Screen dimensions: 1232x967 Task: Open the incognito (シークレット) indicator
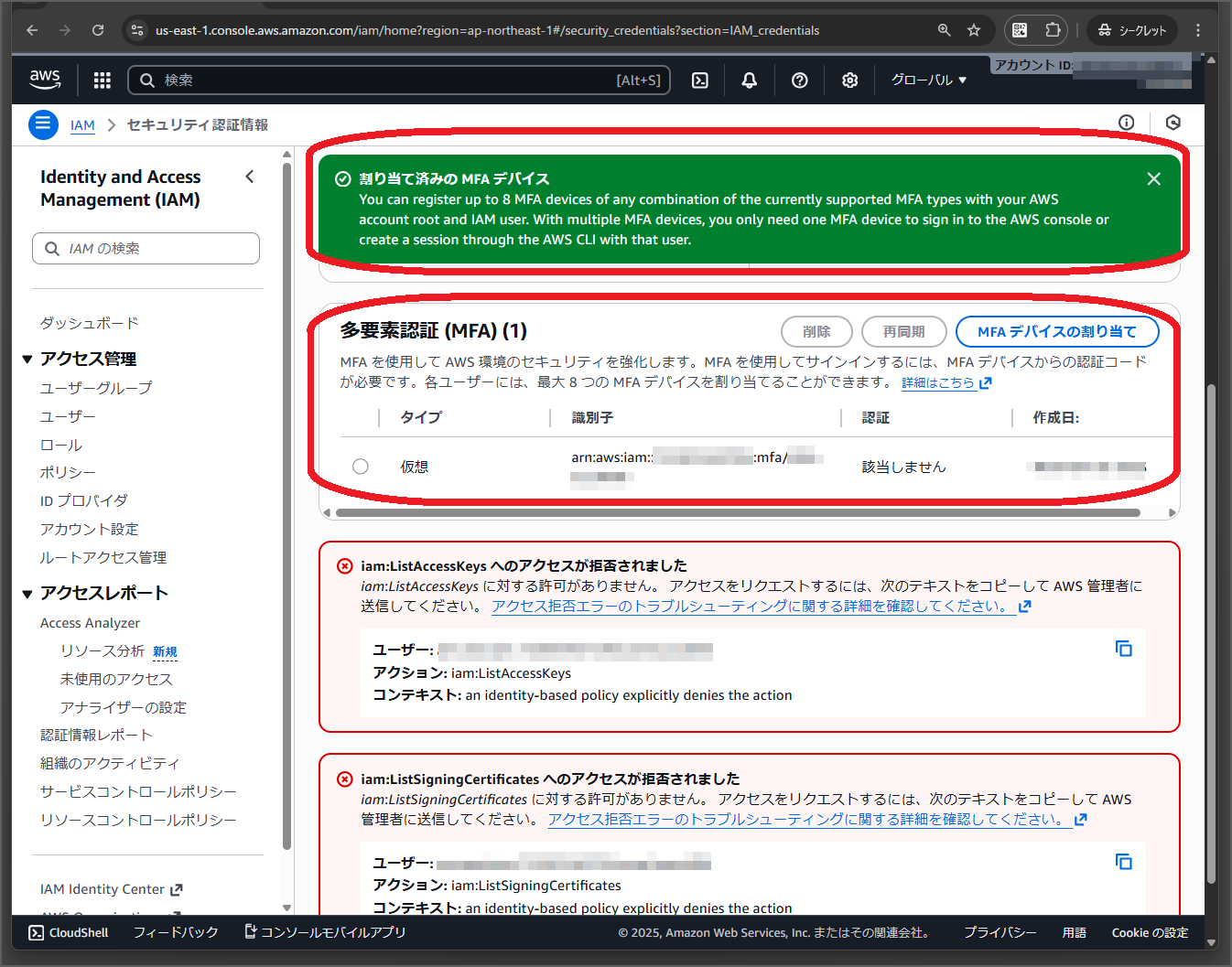pyautogui.click(x=1132, y=30)
